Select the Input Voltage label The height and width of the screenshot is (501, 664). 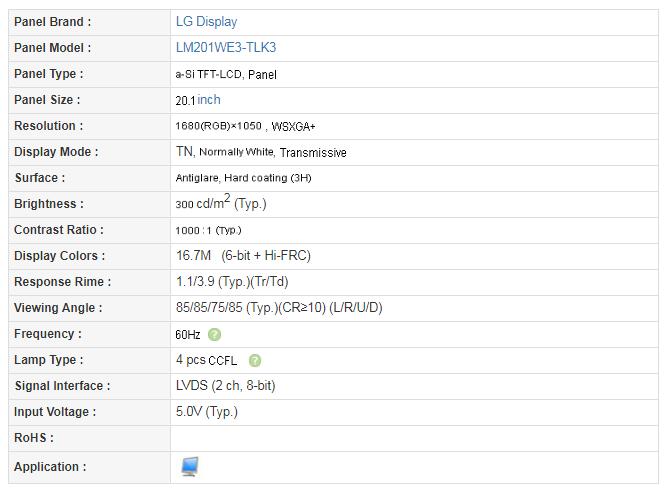pos(55,412)
